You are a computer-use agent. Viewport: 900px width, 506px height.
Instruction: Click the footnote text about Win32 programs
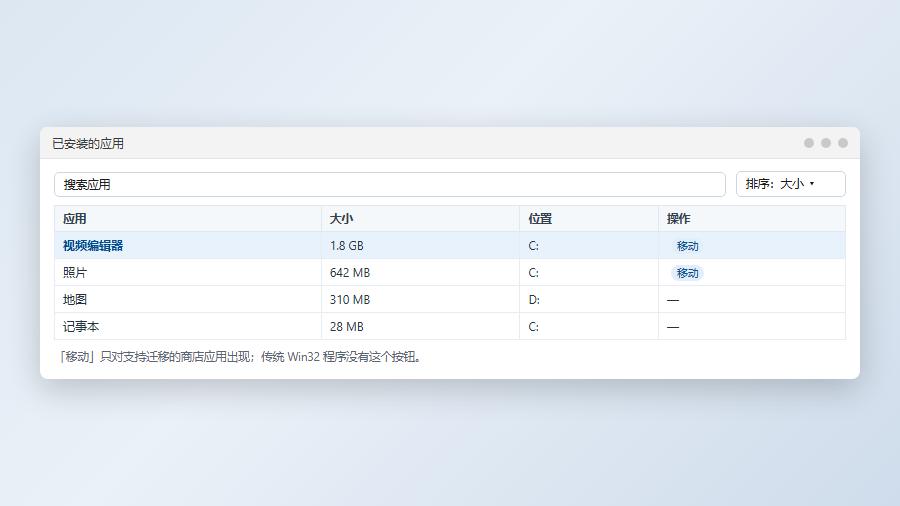pyautogui.click(x=242, y=357)
